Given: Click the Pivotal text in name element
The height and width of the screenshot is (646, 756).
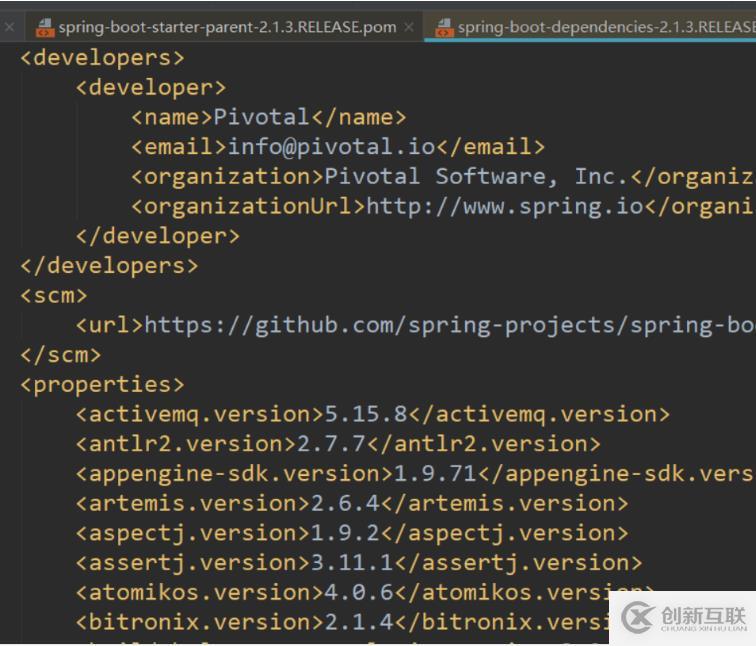Looking at the screenshot, I should pyautogui.click(x=262, y=117).
